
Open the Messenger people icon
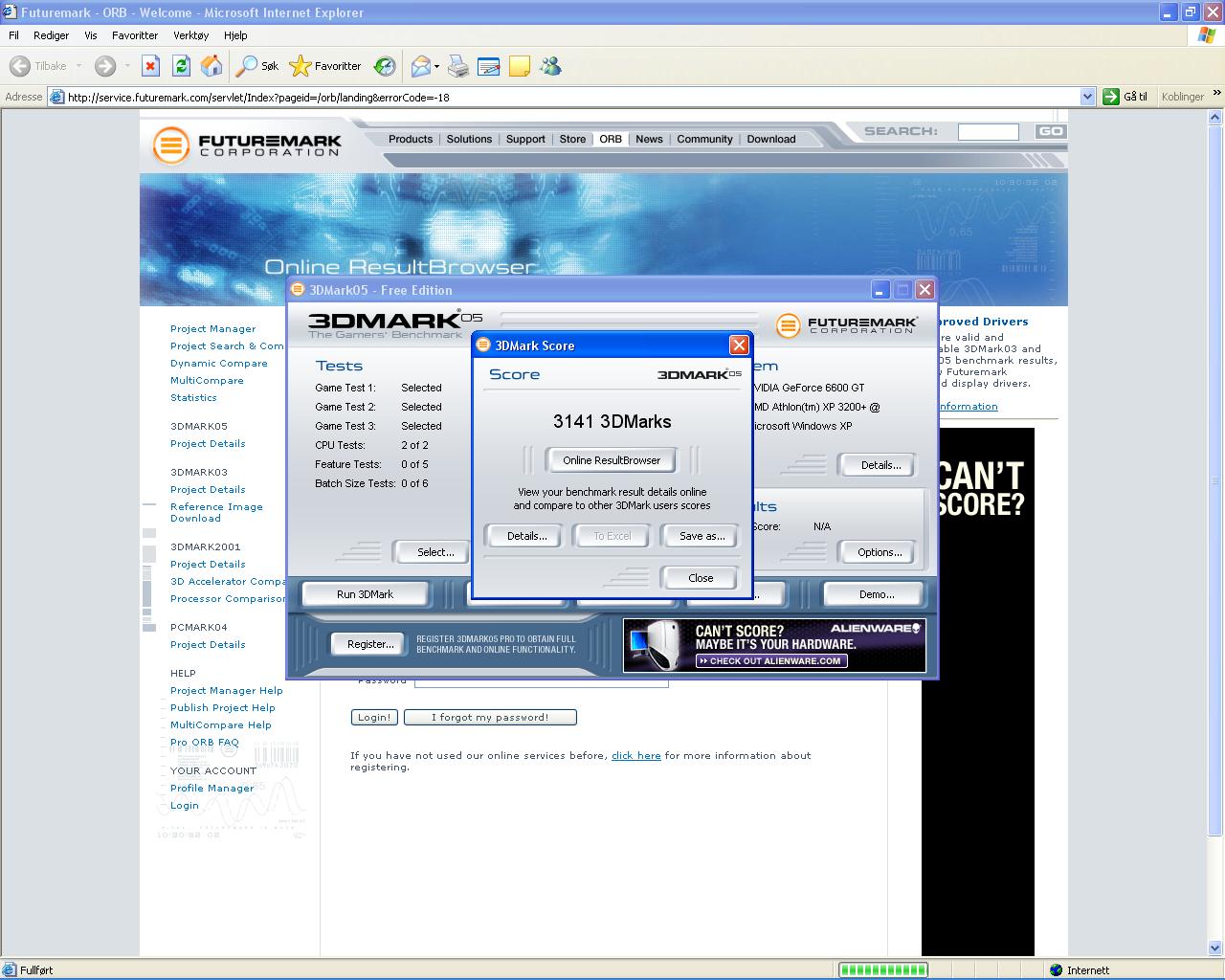pos(550,66)
